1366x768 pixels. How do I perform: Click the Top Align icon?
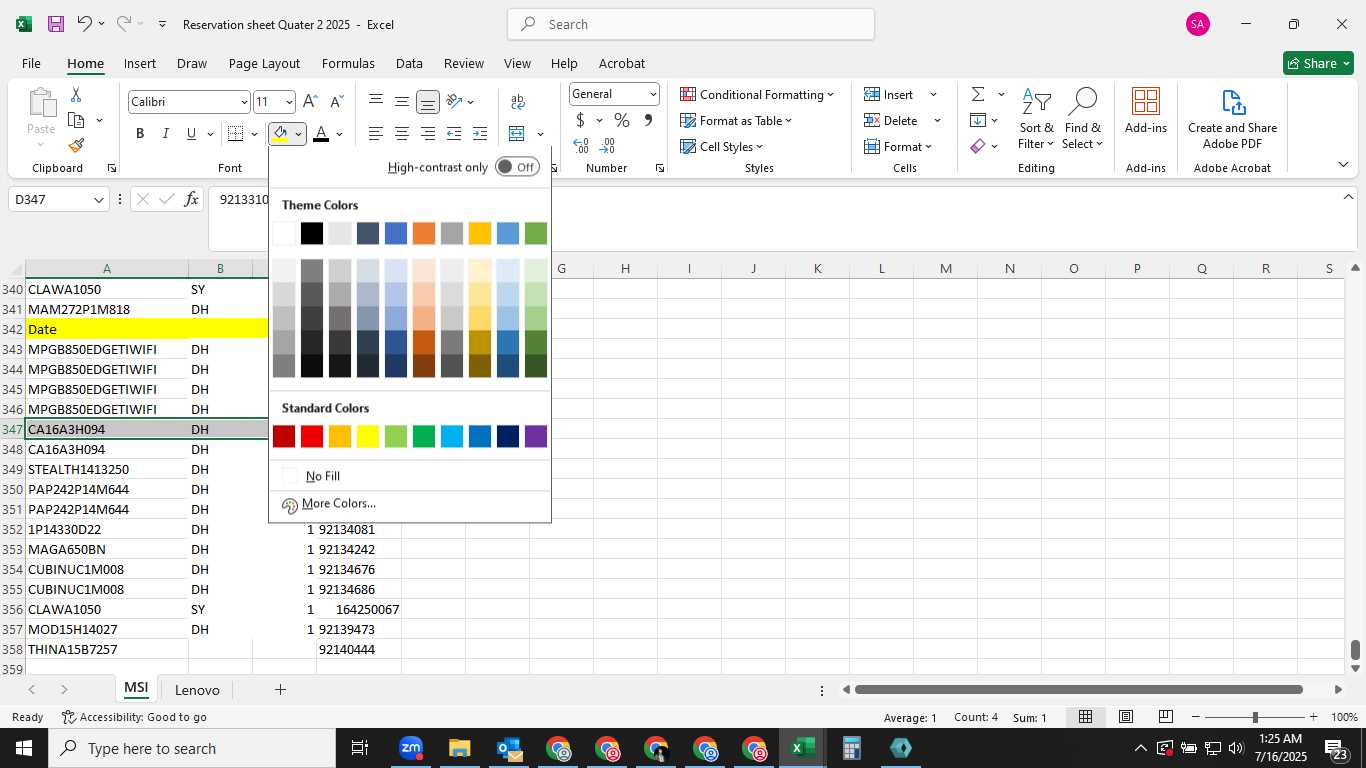tap(376, 102)
